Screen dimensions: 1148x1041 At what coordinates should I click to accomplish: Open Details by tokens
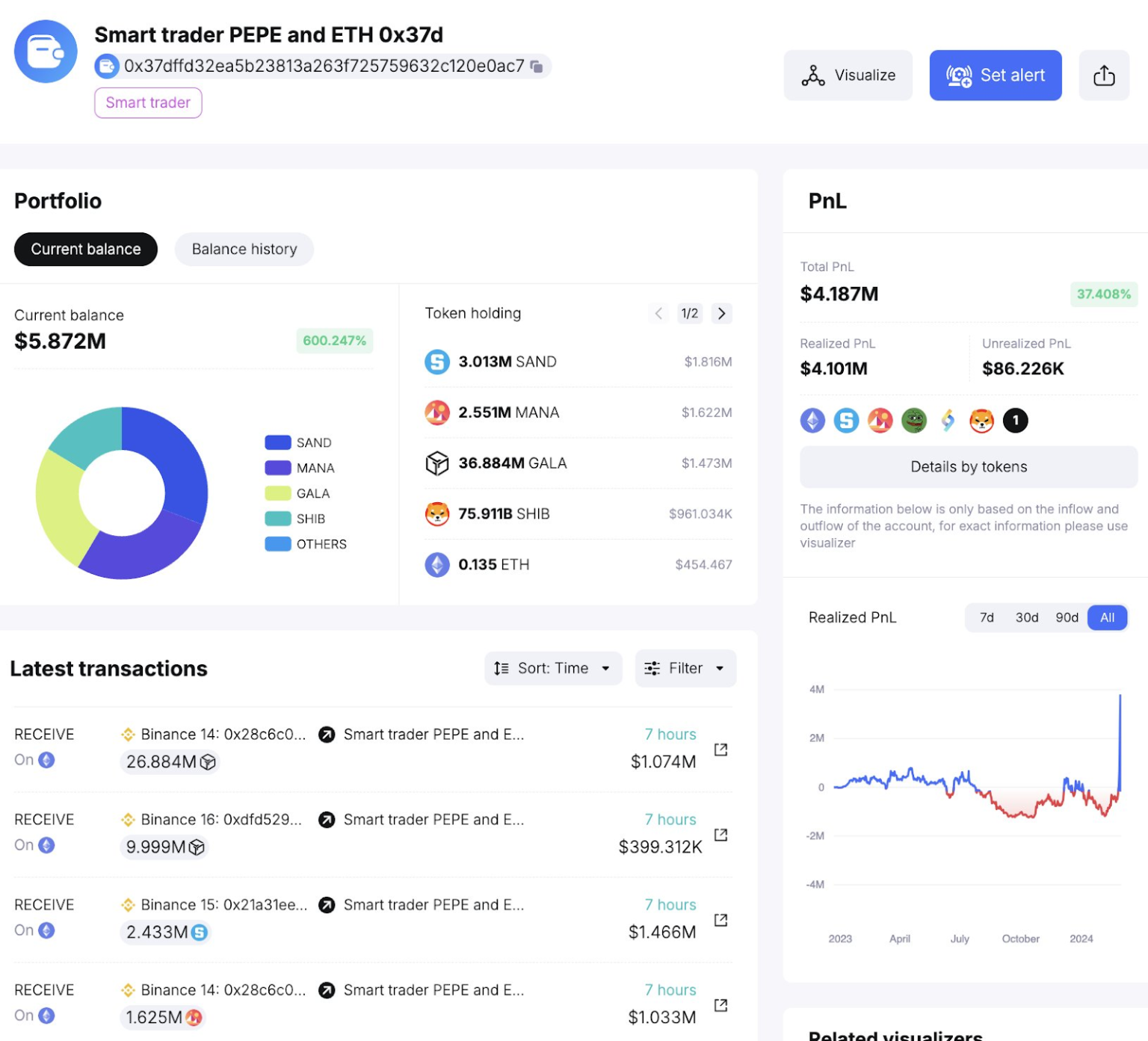coord(968,466)
